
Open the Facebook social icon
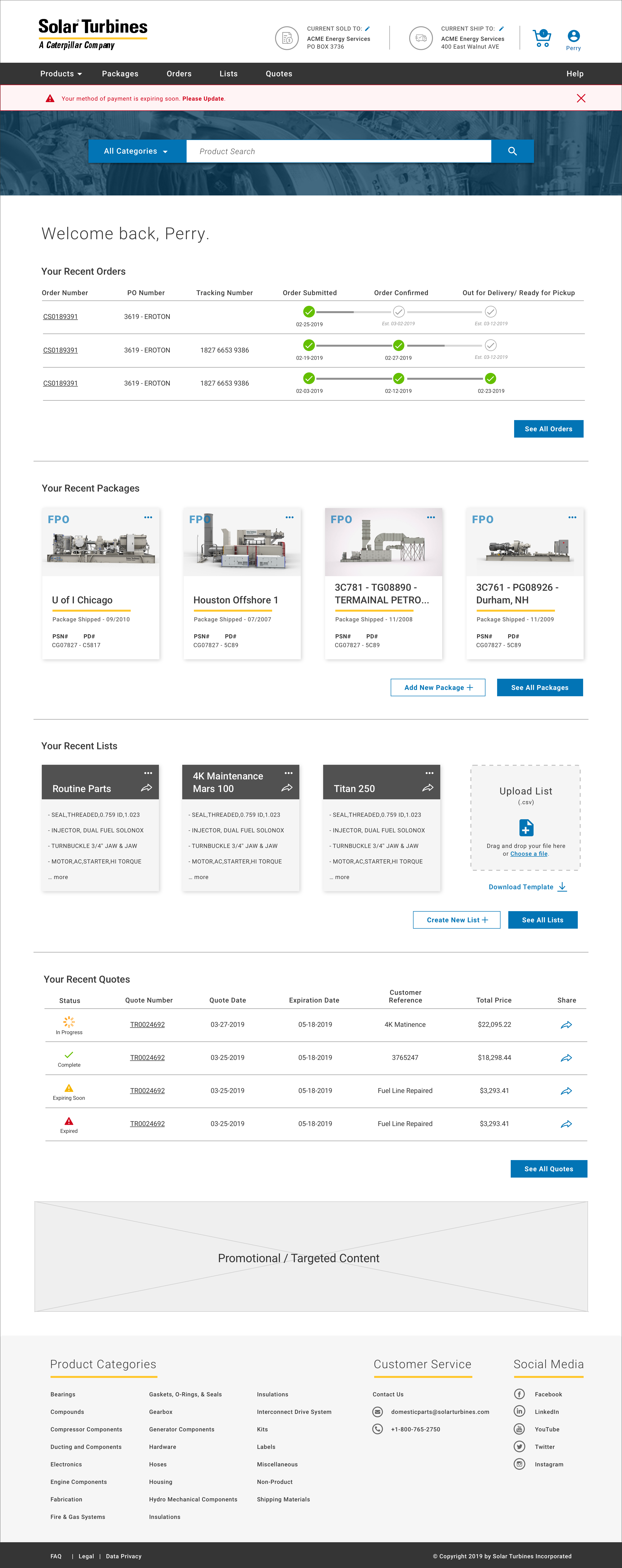(519, 1394)
